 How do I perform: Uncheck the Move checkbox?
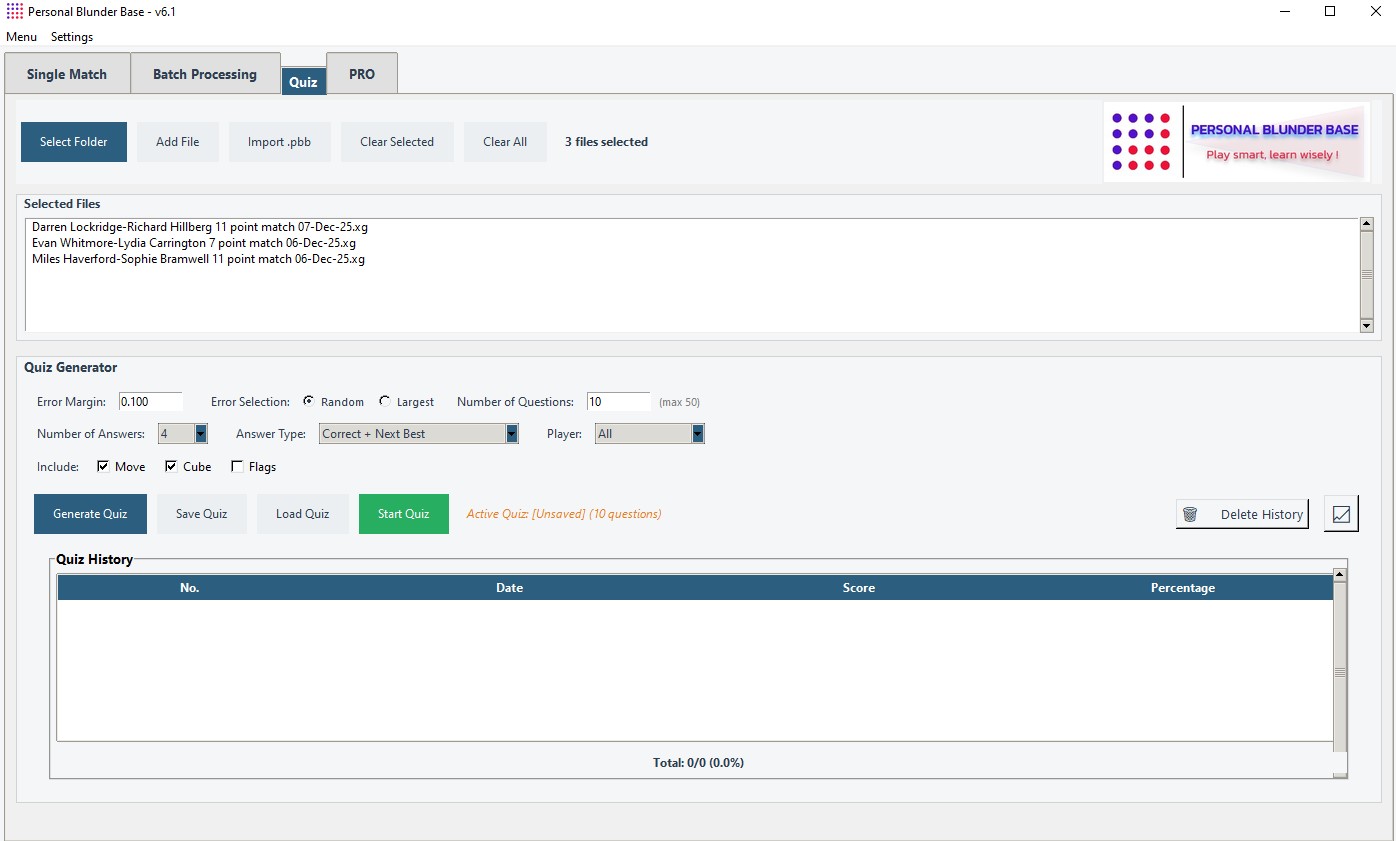(x=104, y=467)
